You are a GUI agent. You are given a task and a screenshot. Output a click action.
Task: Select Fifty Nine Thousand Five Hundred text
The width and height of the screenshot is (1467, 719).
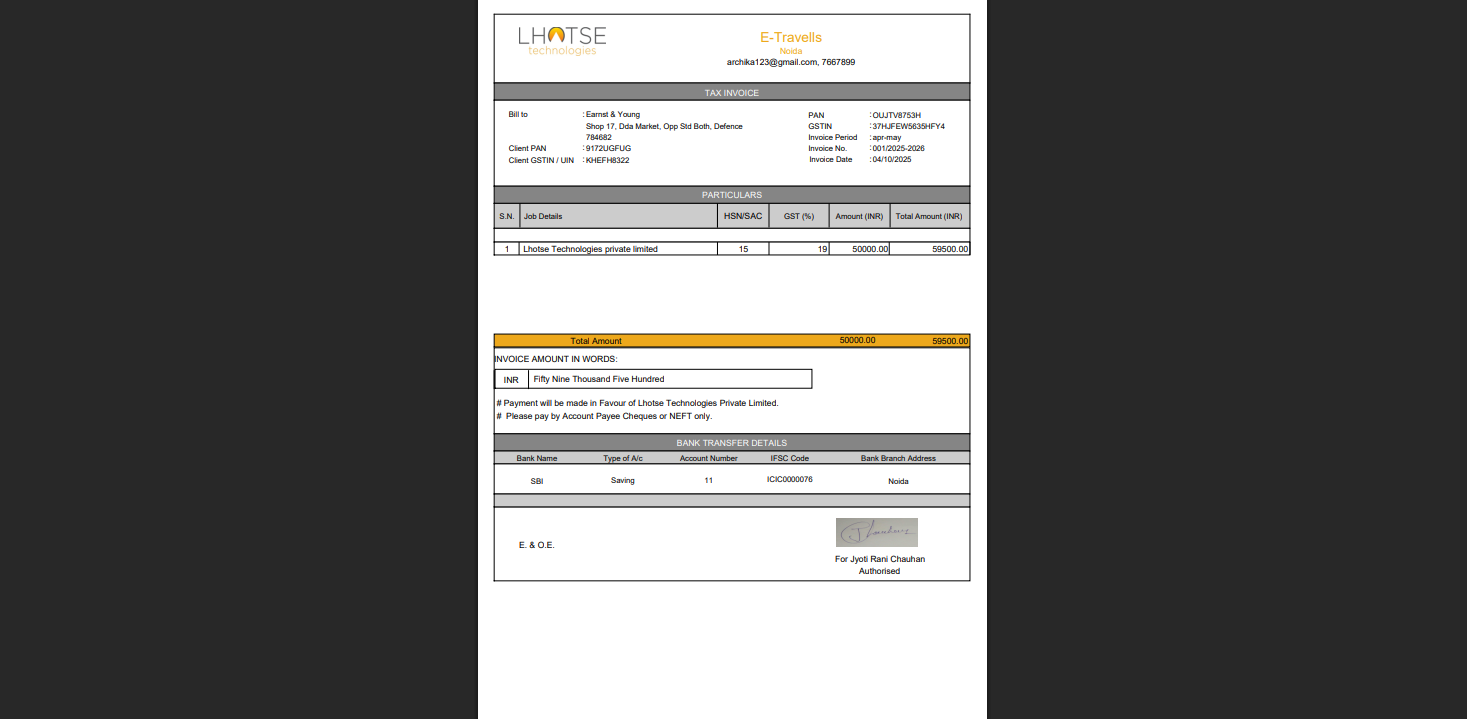coord(599,379)
